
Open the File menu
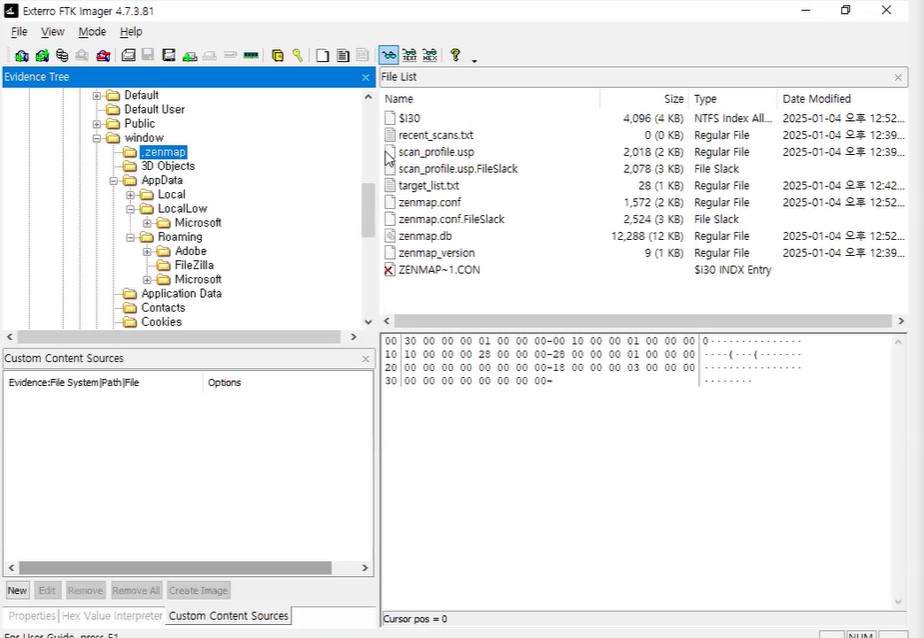tap(19, 32)
